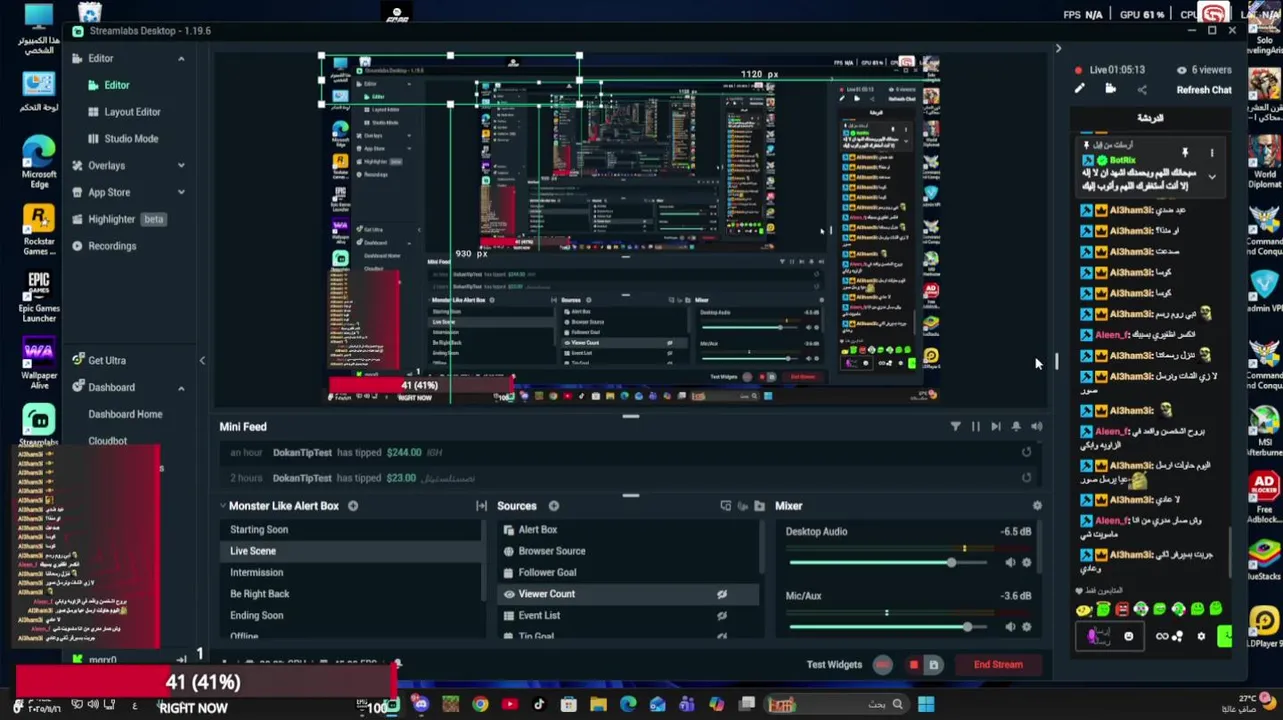1283x720 pixels.
Task: Open pinned BotRix message options menu
Action: [1211, 153]
